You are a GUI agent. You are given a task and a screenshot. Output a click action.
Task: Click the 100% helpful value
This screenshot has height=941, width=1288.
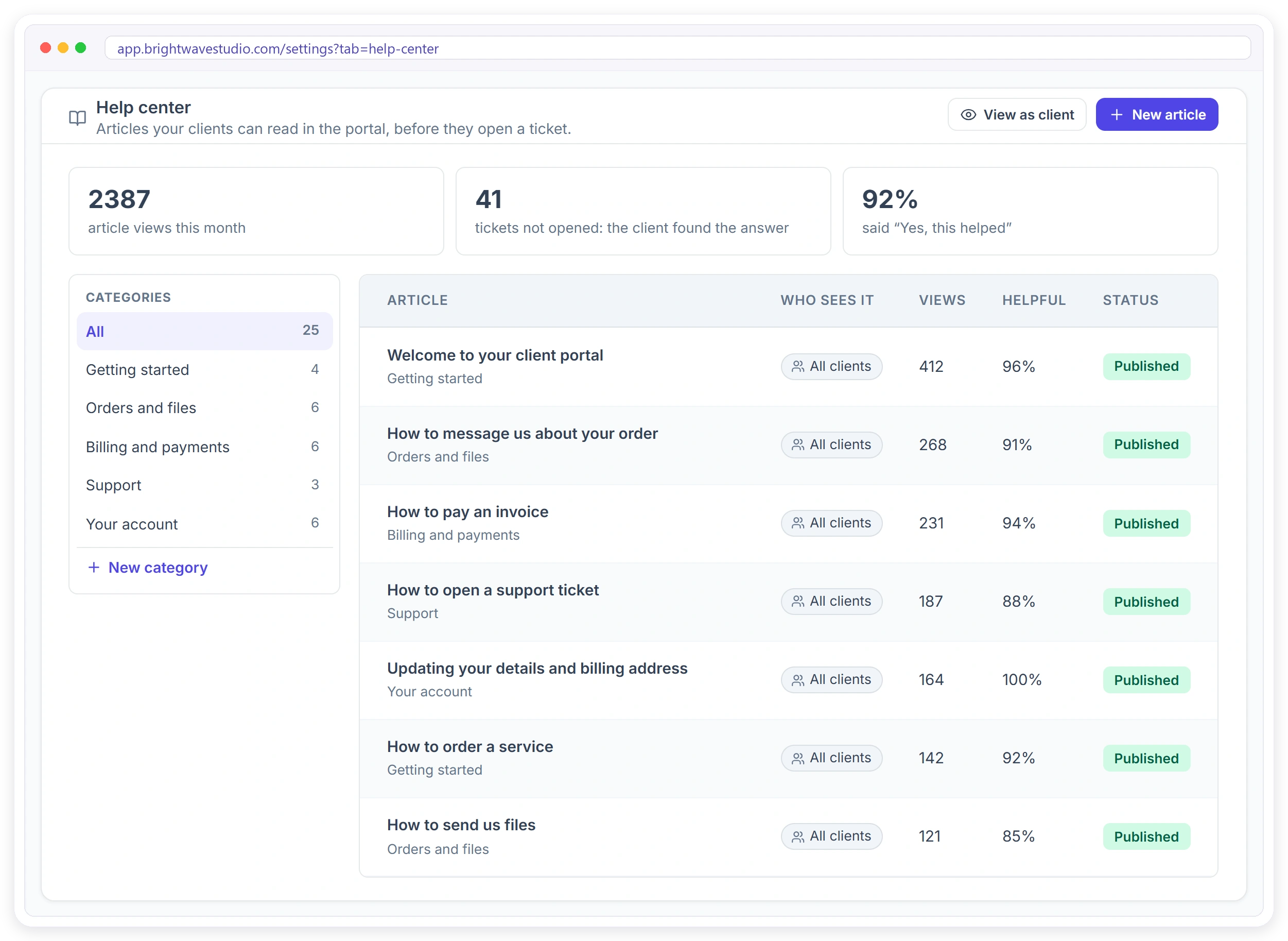click(1022, 679)
